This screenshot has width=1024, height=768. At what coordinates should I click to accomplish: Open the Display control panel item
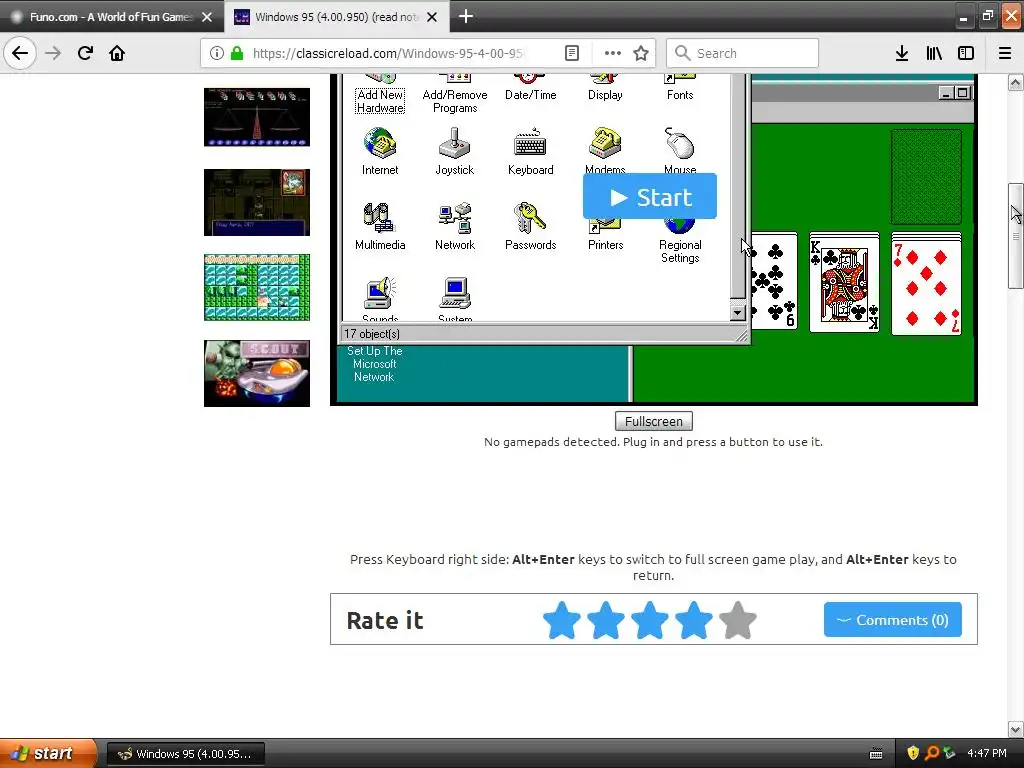pos(605,89)
